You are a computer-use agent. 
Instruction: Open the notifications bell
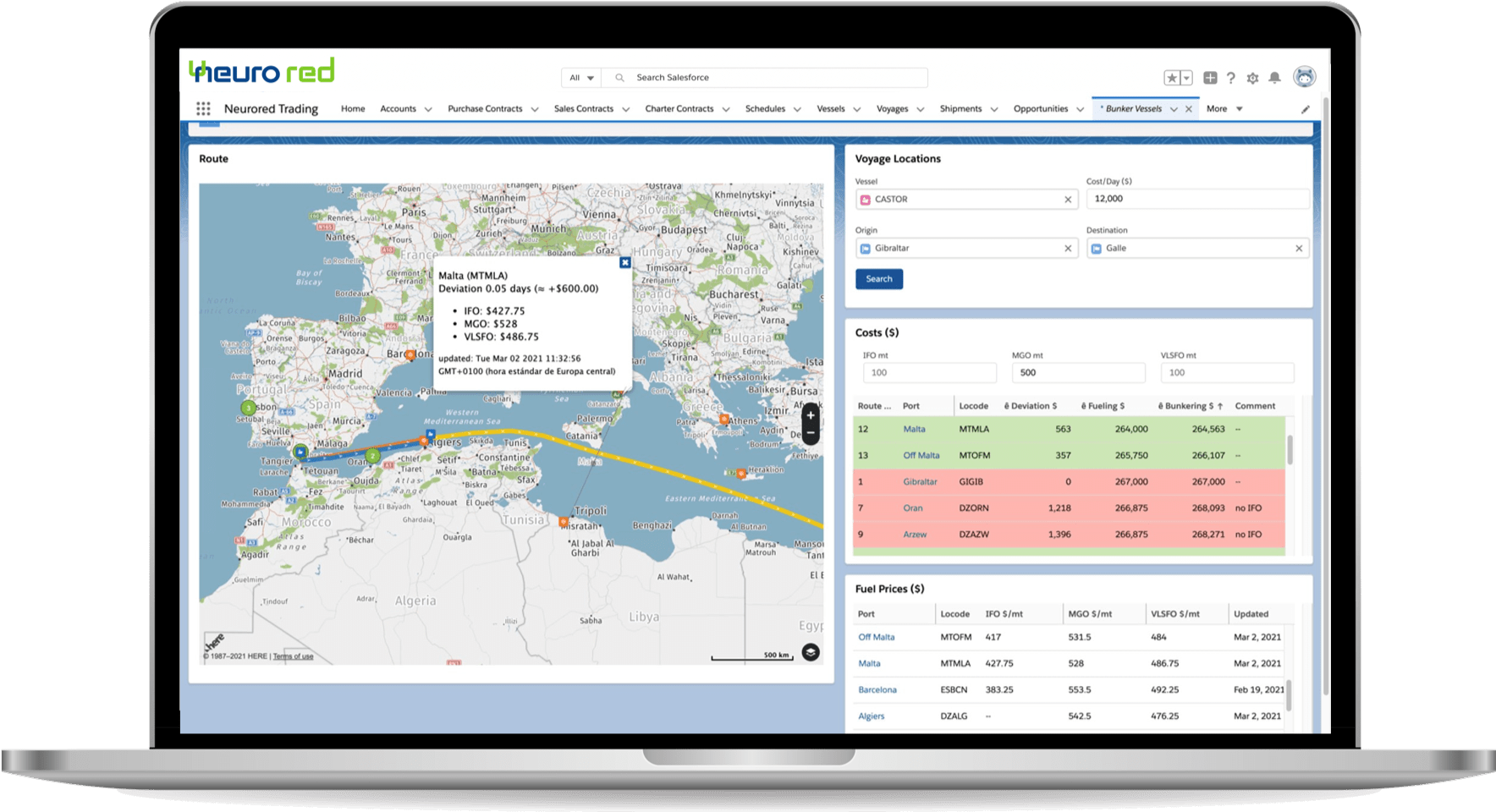pos(1274,78)
